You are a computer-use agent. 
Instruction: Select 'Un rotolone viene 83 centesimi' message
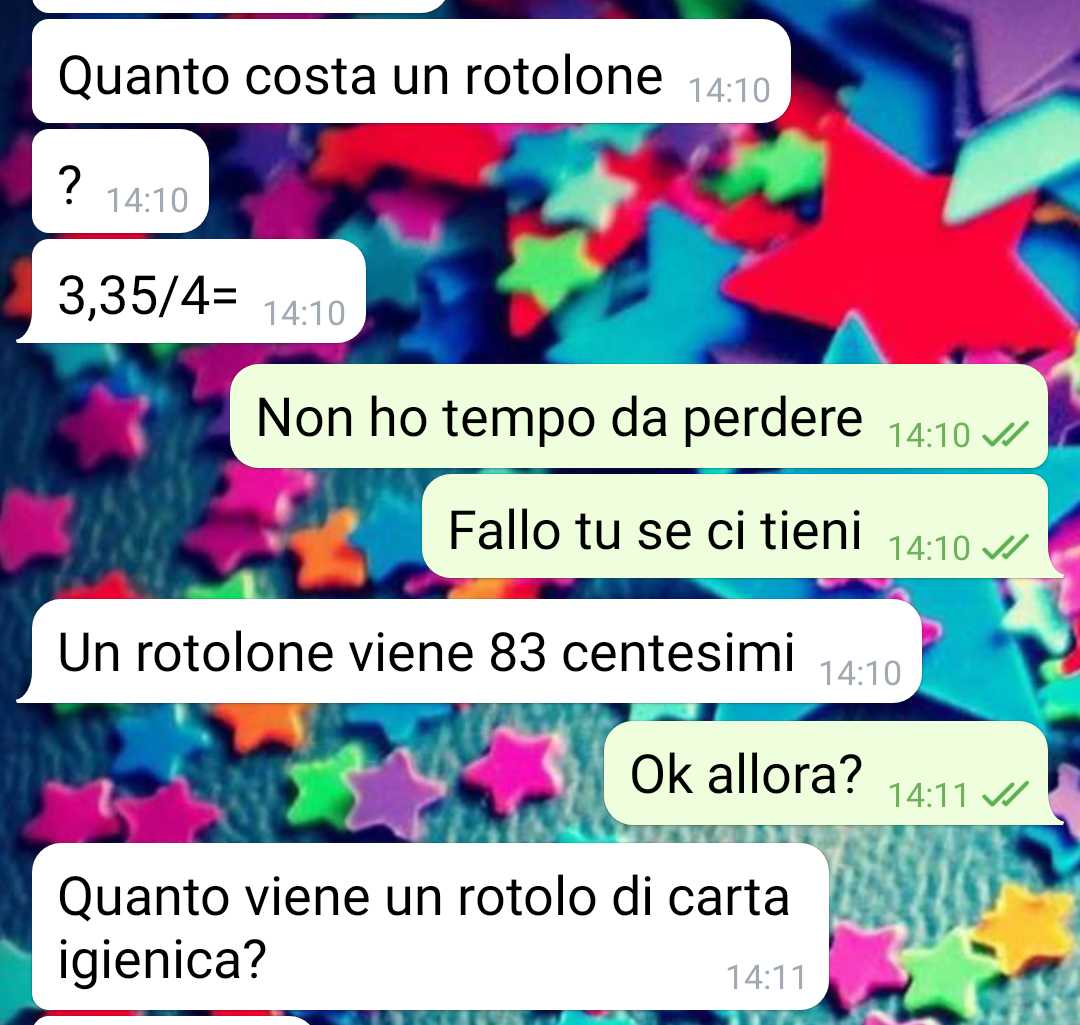(x=469, y=651)
